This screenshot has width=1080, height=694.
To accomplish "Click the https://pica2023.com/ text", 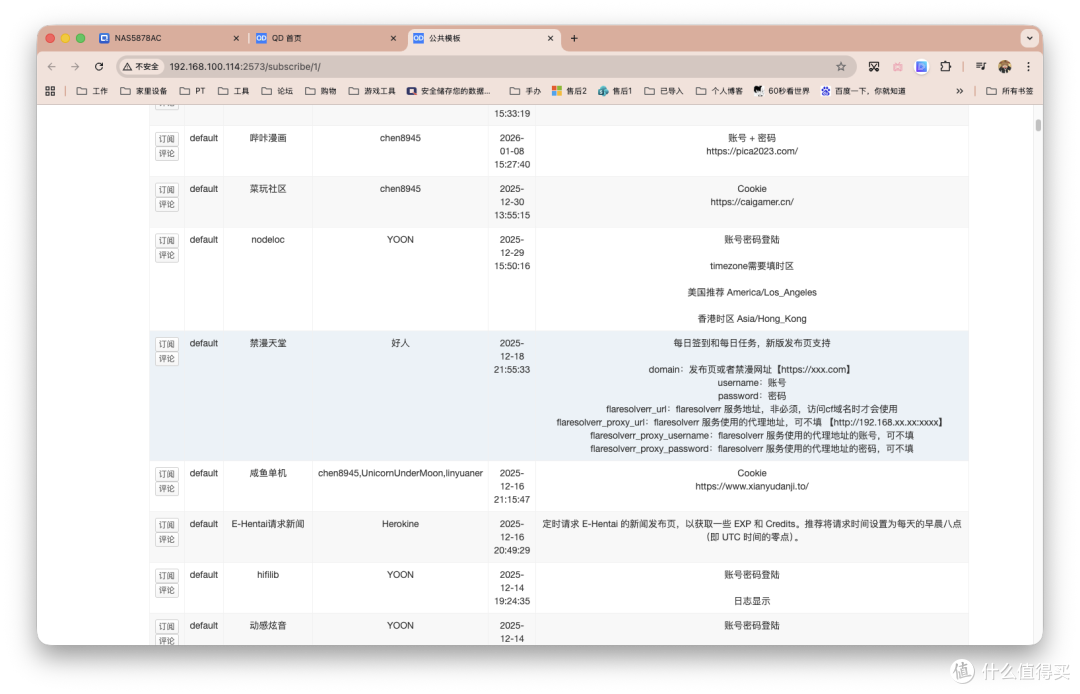I will [751, 151].
